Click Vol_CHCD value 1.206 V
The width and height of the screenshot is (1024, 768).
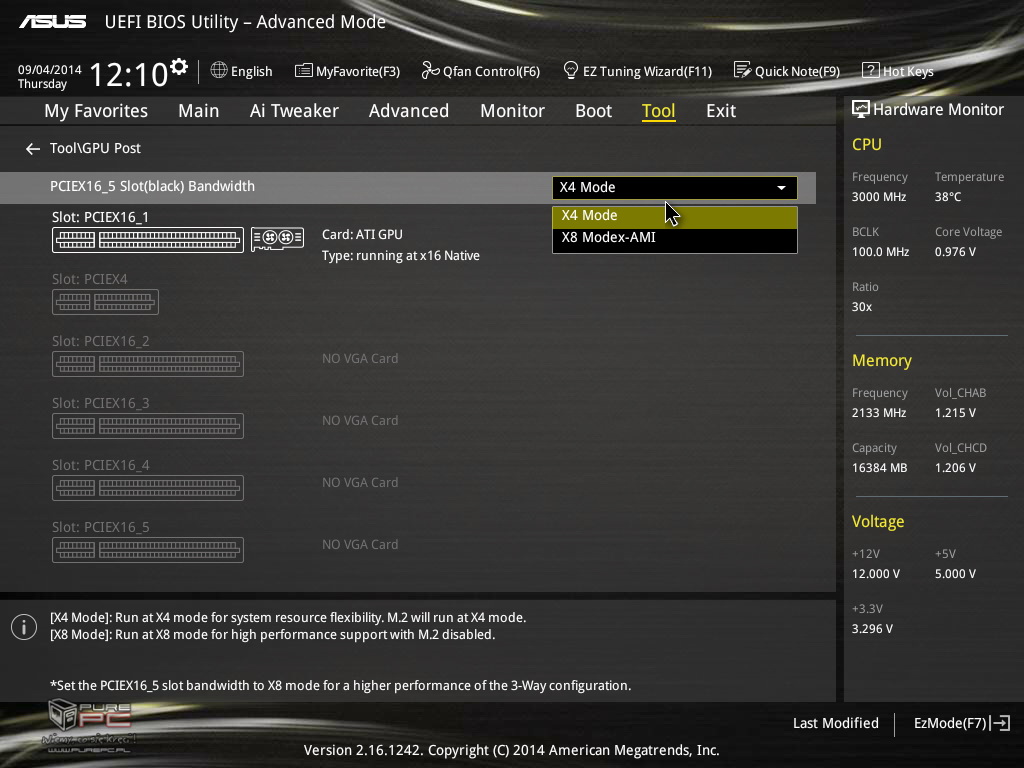click(x=955, y=468)
